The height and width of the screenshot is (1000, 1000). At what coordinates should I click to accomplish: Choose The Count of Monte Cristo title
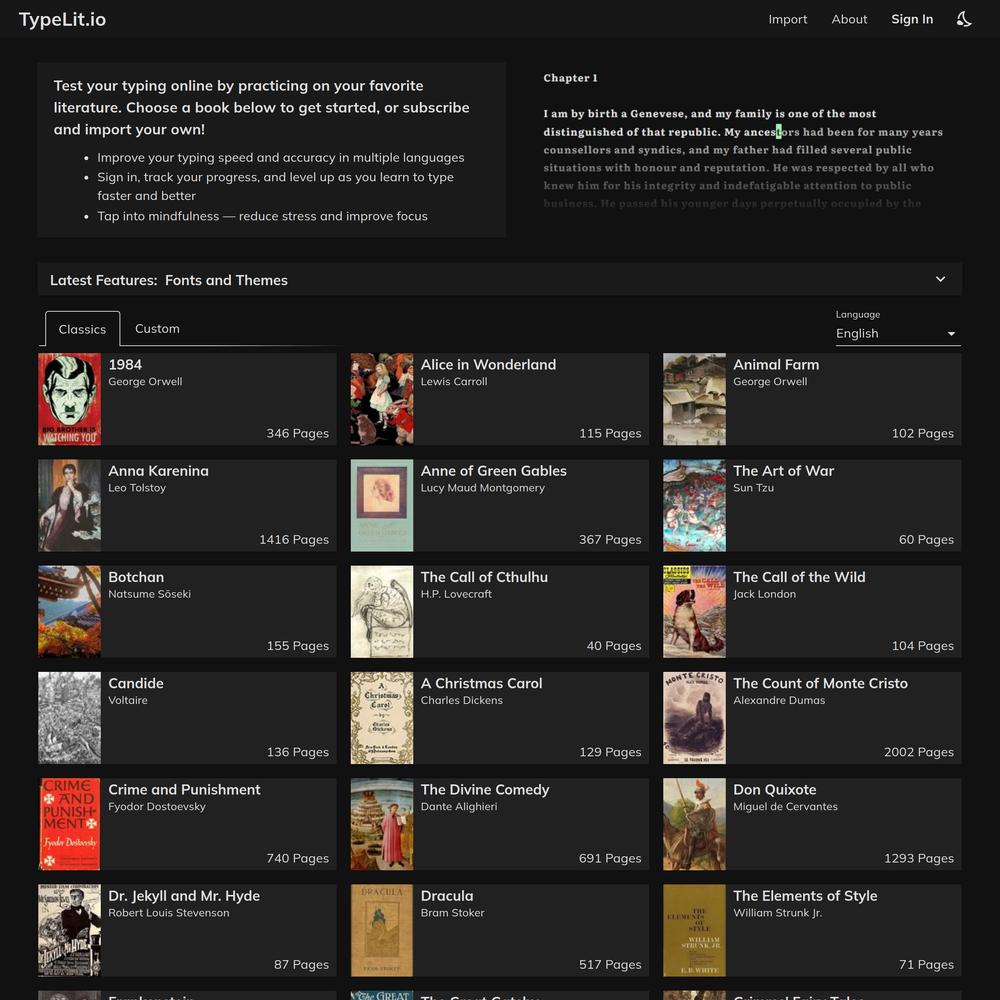pos(820,684)
